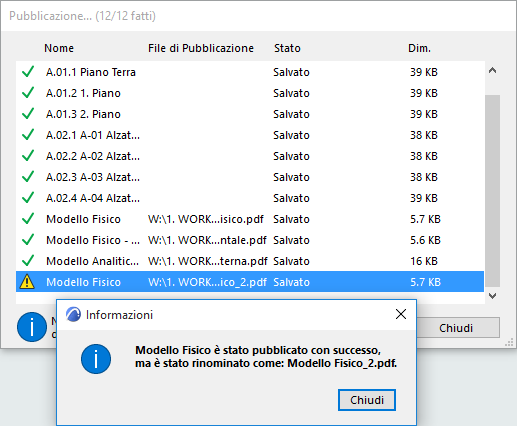Image resolution: width=517 pixels, height=426 pixels.
Task: Select the A.01.1 Piano Terra row
Action: (250, 72)
